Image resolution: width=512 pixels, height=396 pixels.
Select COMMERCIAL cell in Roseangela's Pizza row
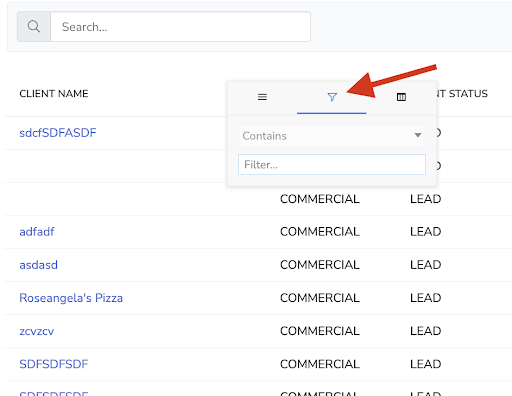pyautogui.click(x=320, y=298)
